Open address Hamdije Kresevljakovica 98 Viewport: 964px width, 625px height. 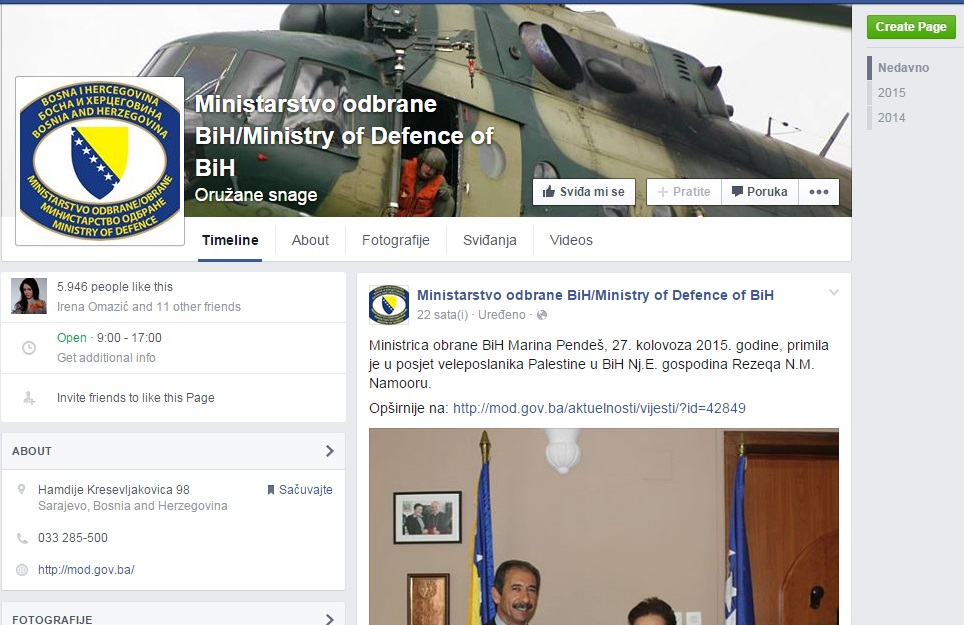(x=114, y=490)
